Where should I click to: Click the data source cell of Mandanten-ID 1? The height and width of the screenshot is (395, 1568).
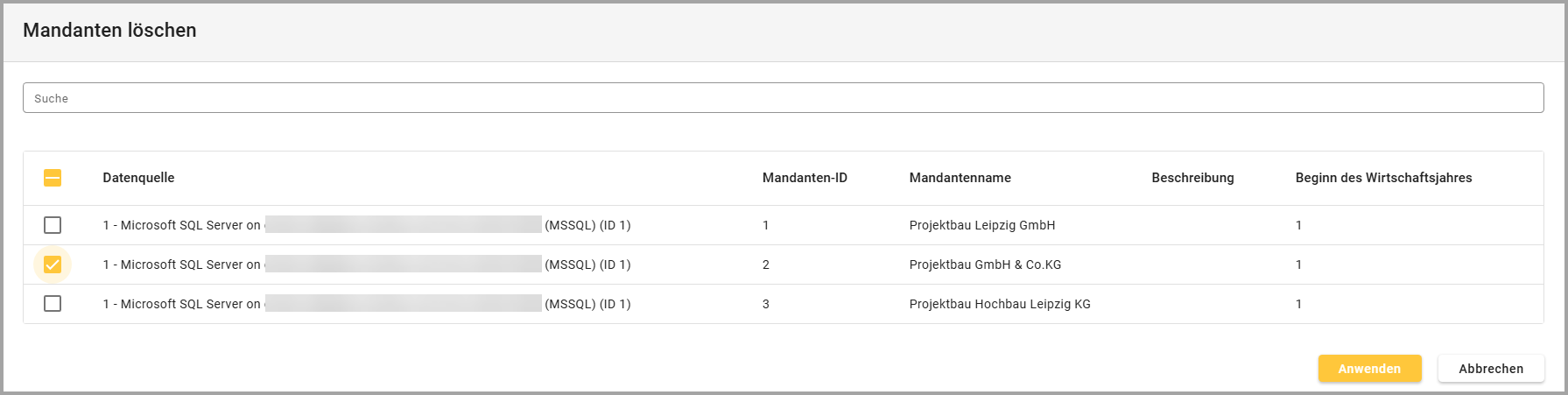pyautogui.click(x=366, y=225)
